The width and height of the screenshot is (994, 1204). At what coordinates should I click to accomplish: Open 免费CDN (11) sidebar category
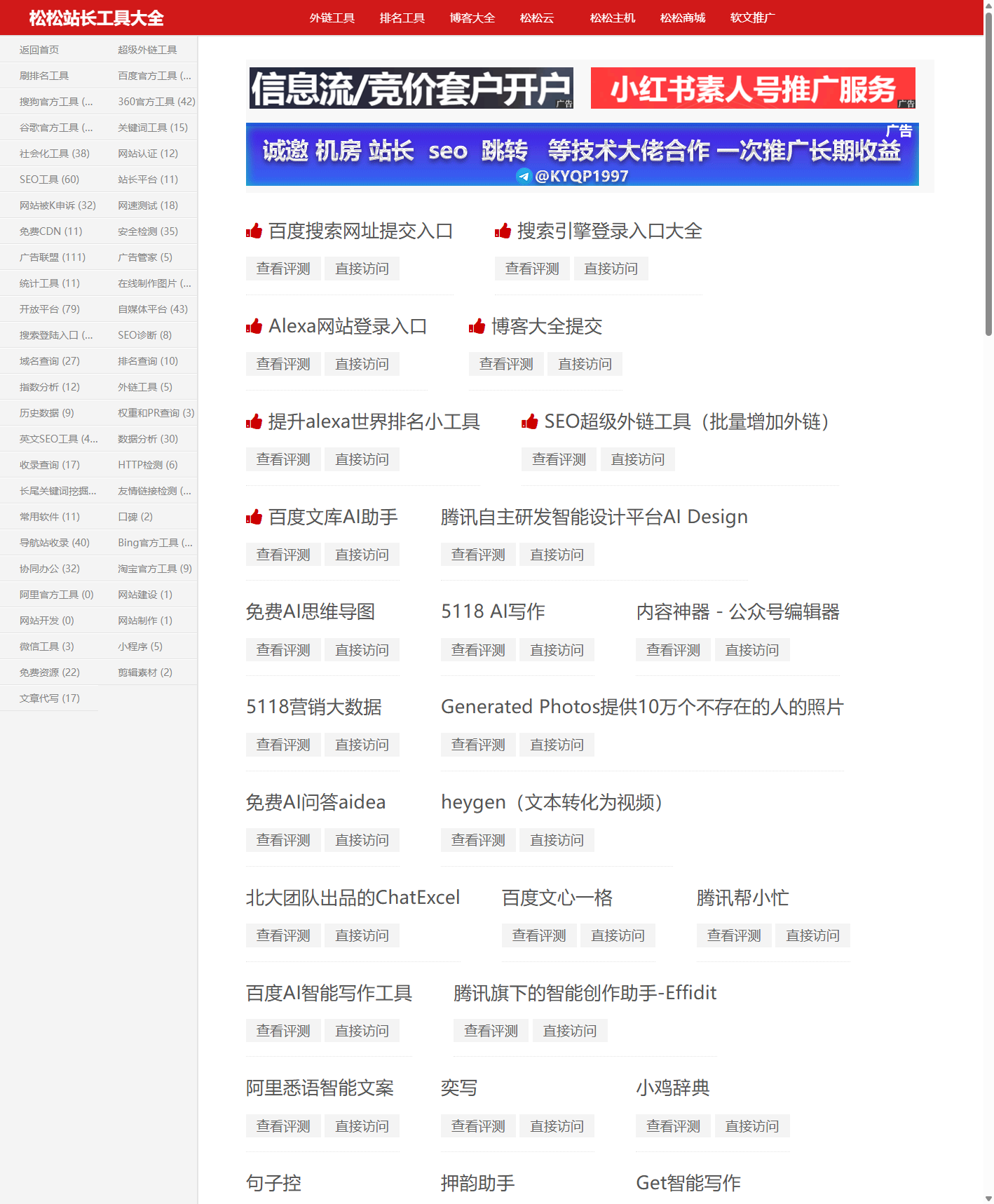(50, 231)
